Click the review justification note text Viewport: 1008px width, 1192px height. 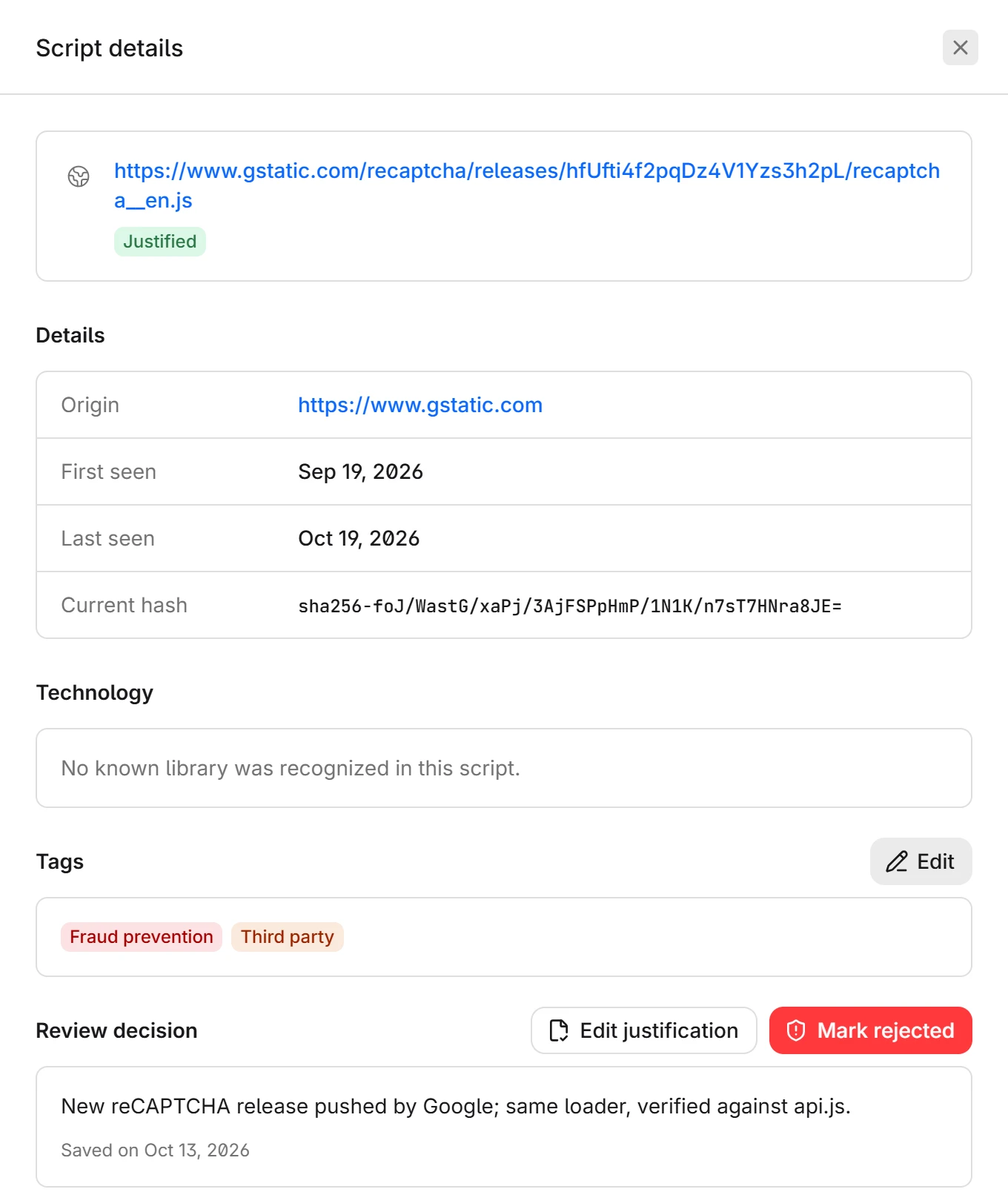click(x=456, y=1106)
